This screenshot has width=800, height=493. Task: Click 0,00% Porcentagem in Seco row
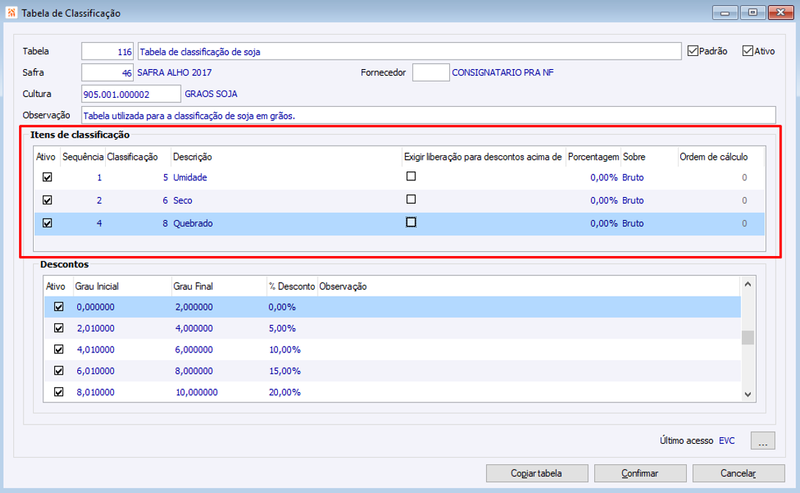[604, 201]
